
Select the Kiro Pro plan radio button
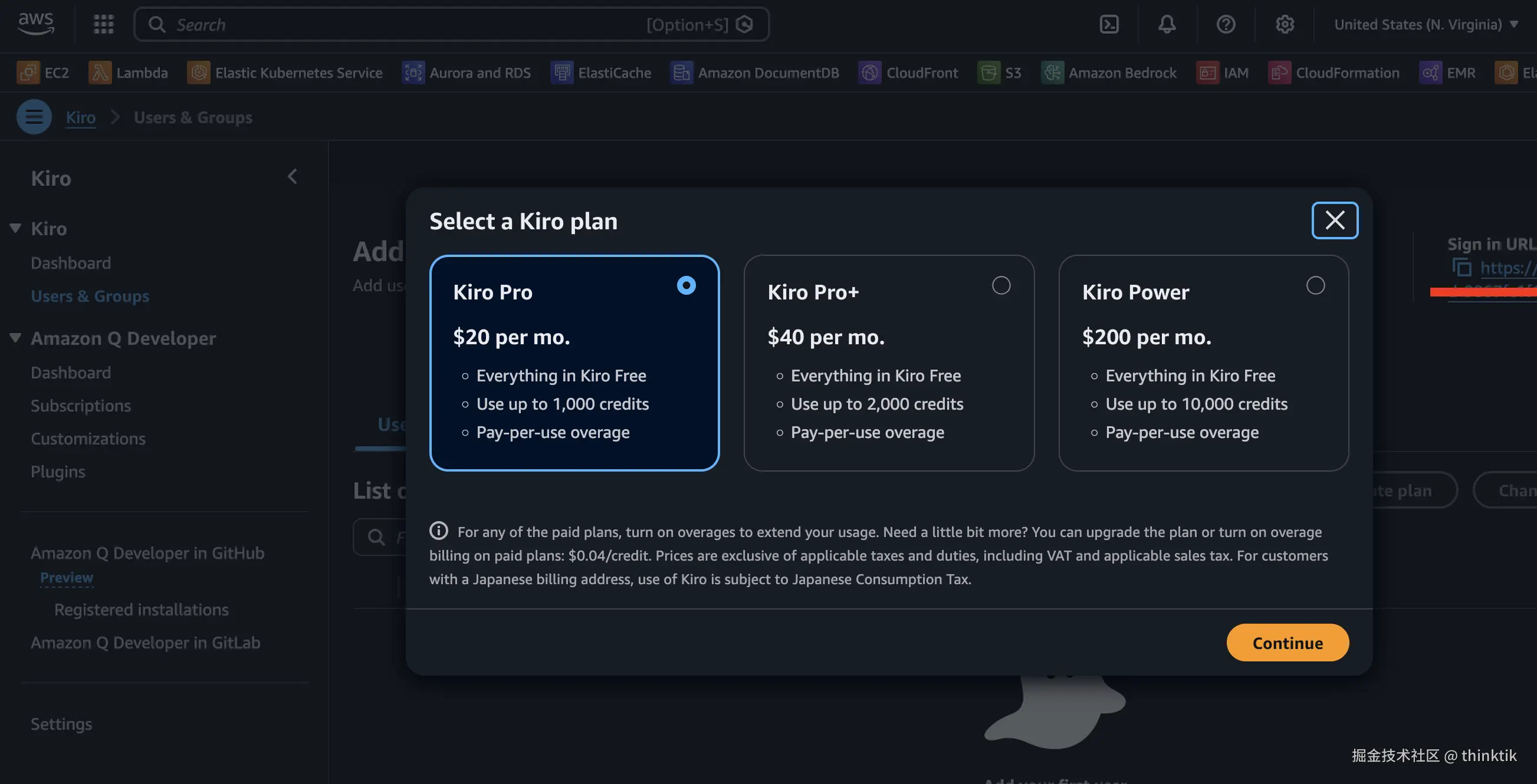click(686, 285)
